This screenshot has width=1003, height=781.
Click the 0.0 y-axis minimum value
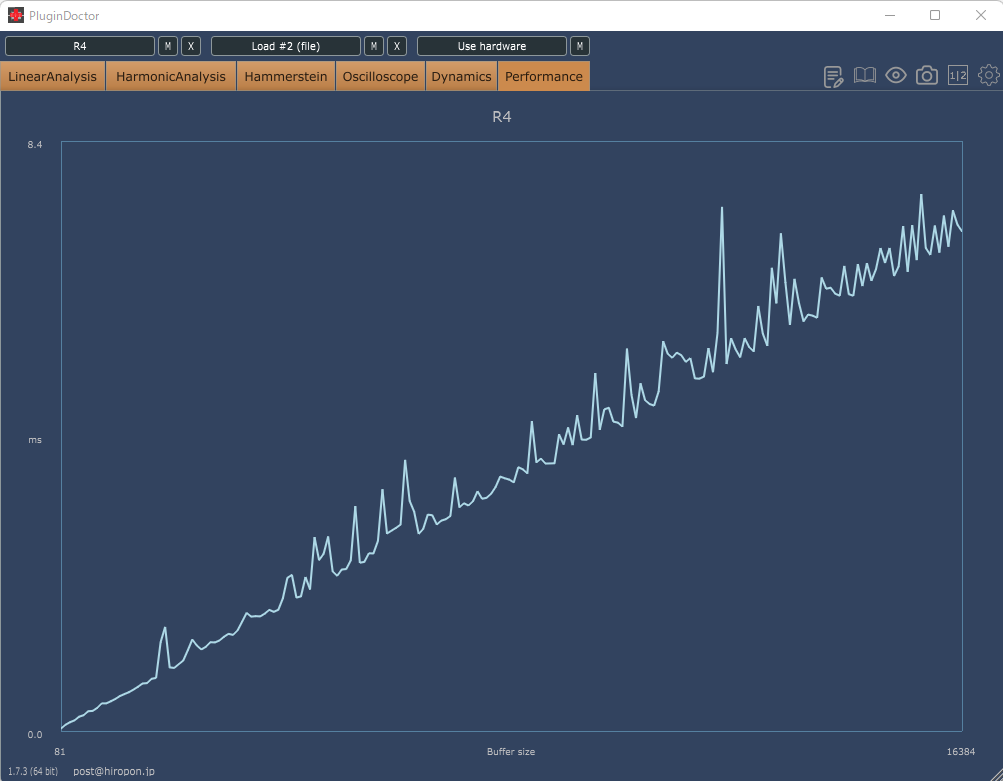click(35, 734)
